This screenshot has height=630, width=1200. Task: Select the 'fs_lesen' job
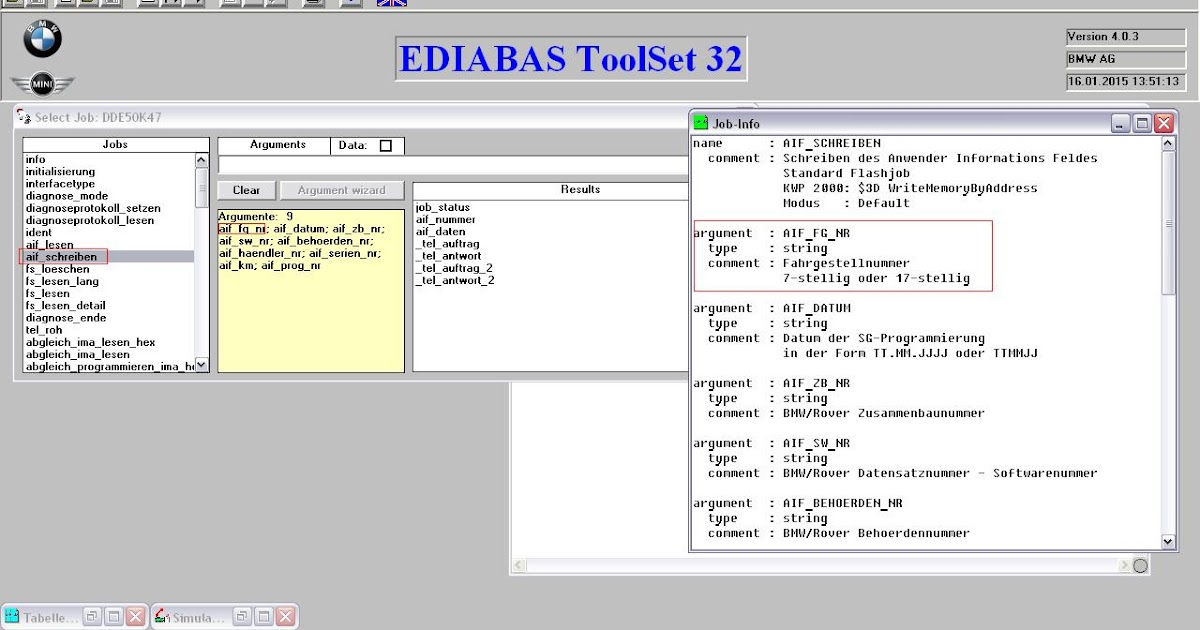47,294
